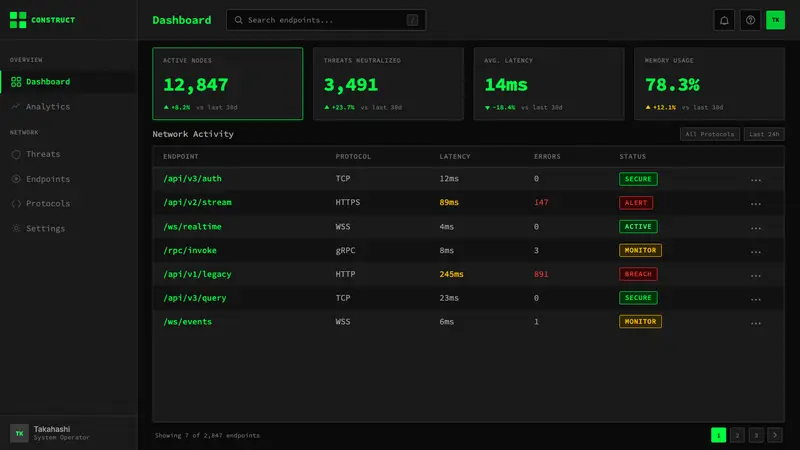
Task: Select the Active Nodes card
Action: click(228, 84)
